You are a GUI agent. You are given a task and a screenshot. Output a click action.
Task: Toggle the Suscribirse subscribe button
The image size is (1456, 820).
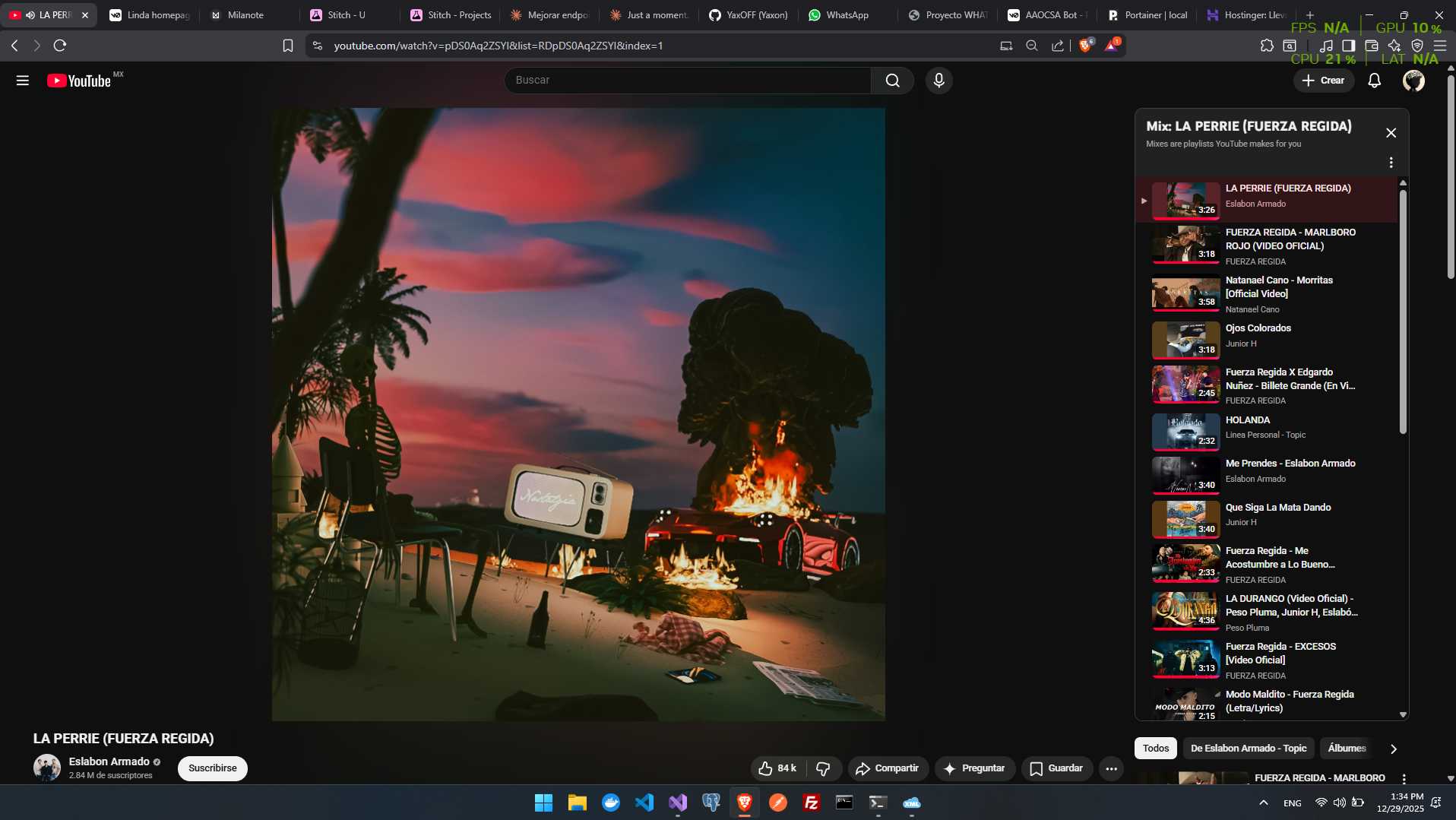pos(212,768)
